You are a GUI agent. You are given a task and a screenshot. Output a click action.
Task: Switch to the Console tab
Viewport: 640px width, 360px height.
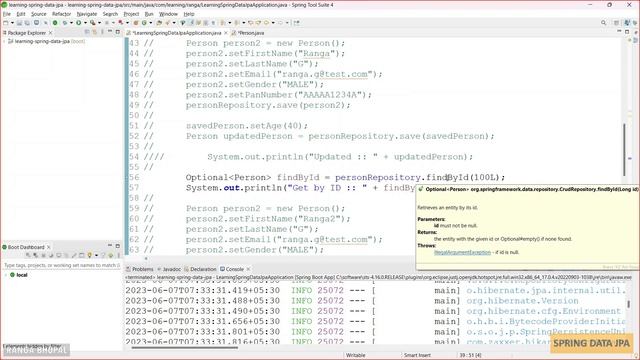coord(232,269)
